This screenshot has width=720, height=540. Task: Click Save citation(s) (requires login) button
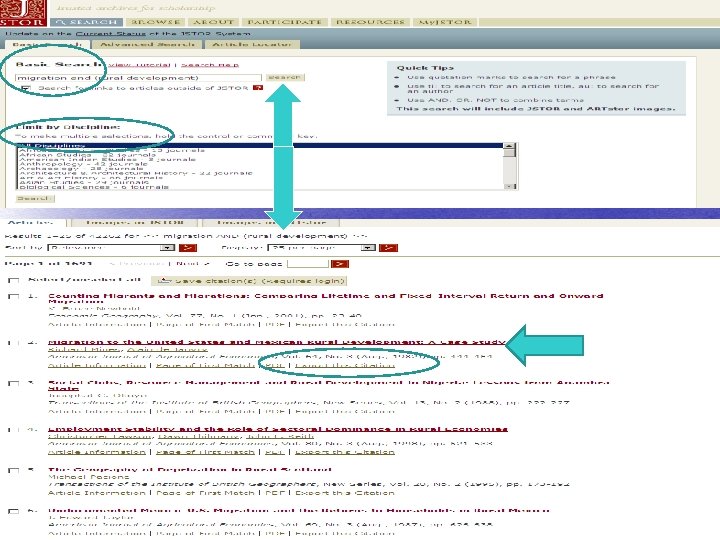pyautogui.click(x=249, y=281)
